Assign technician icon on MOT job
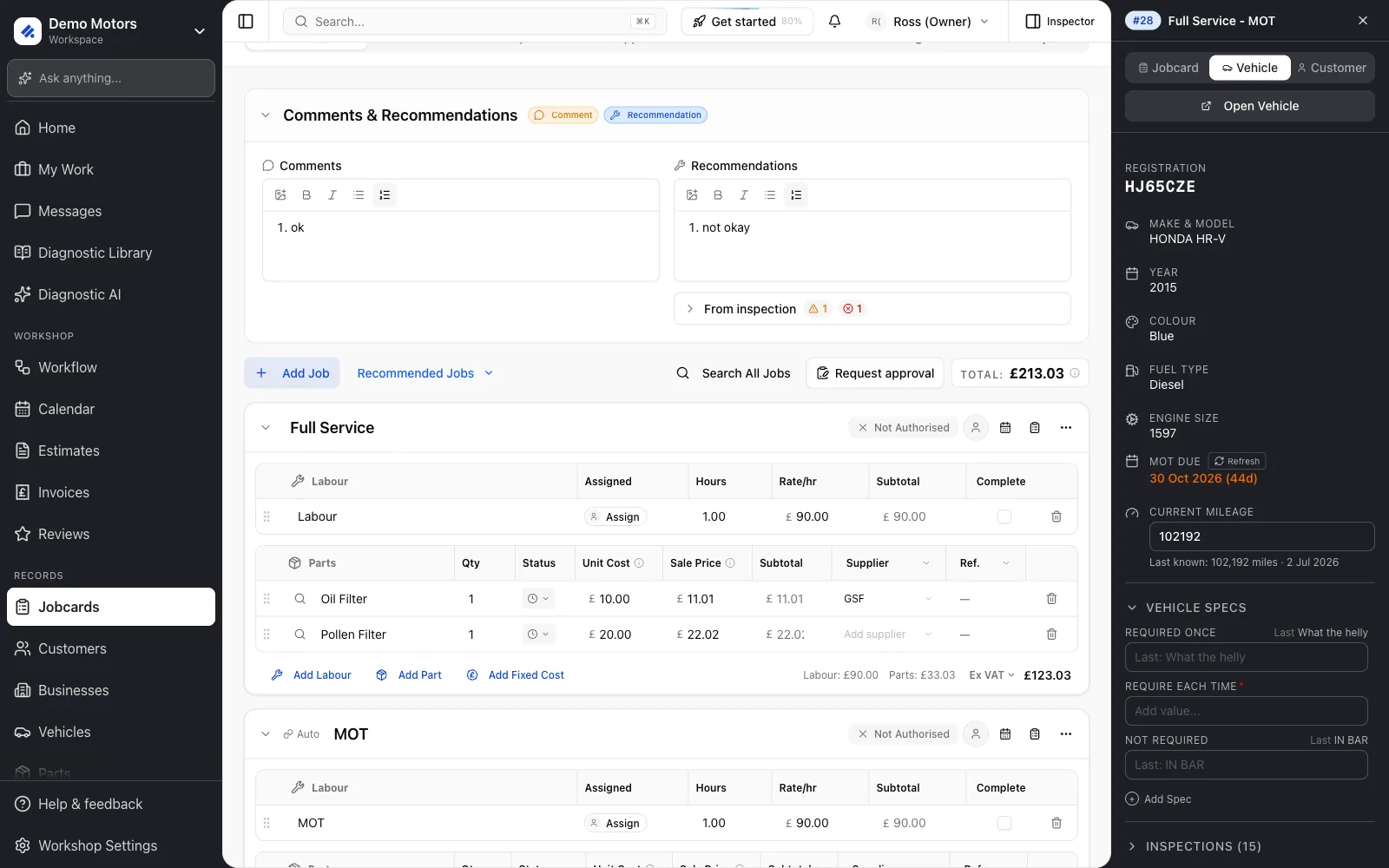Screen dimensions: 1389x868 pyautogui.click(x=976, y=734)
